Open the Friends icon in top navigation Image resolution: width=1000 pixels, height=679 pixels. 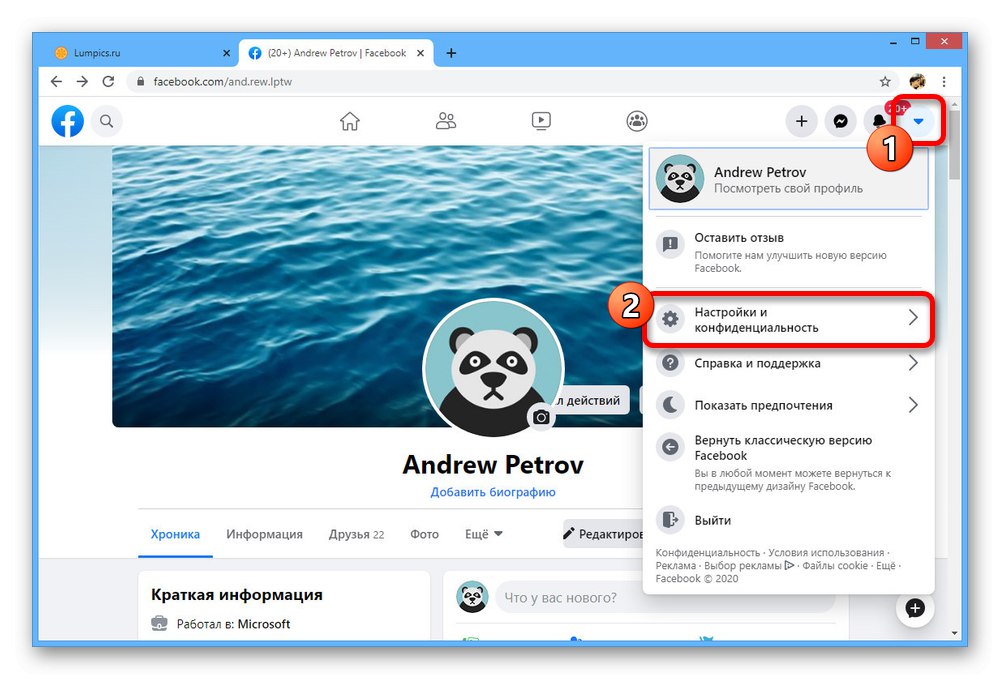[x=445, y=120]
